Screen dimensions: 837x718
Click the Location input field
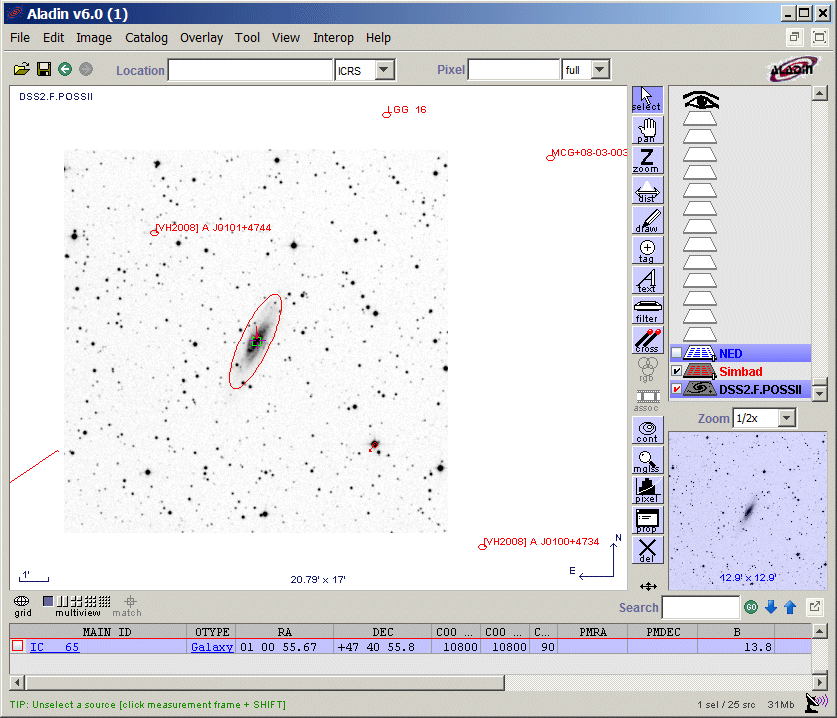tap(250, 70)
